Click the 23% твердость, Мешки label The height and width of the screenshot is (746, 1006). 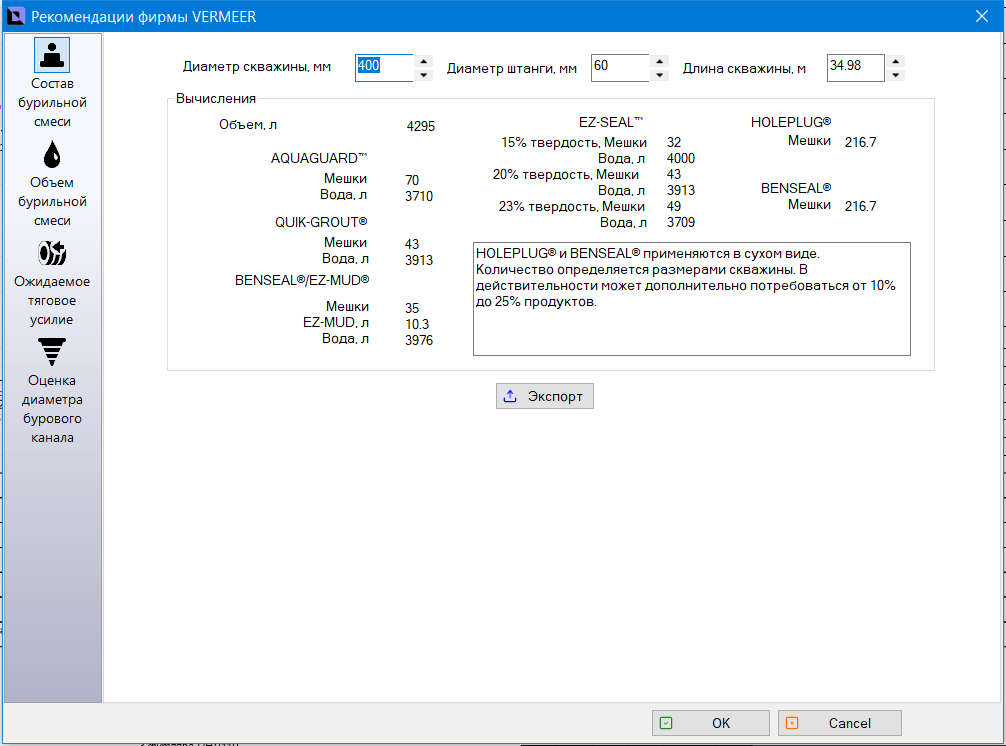point(572,207)
